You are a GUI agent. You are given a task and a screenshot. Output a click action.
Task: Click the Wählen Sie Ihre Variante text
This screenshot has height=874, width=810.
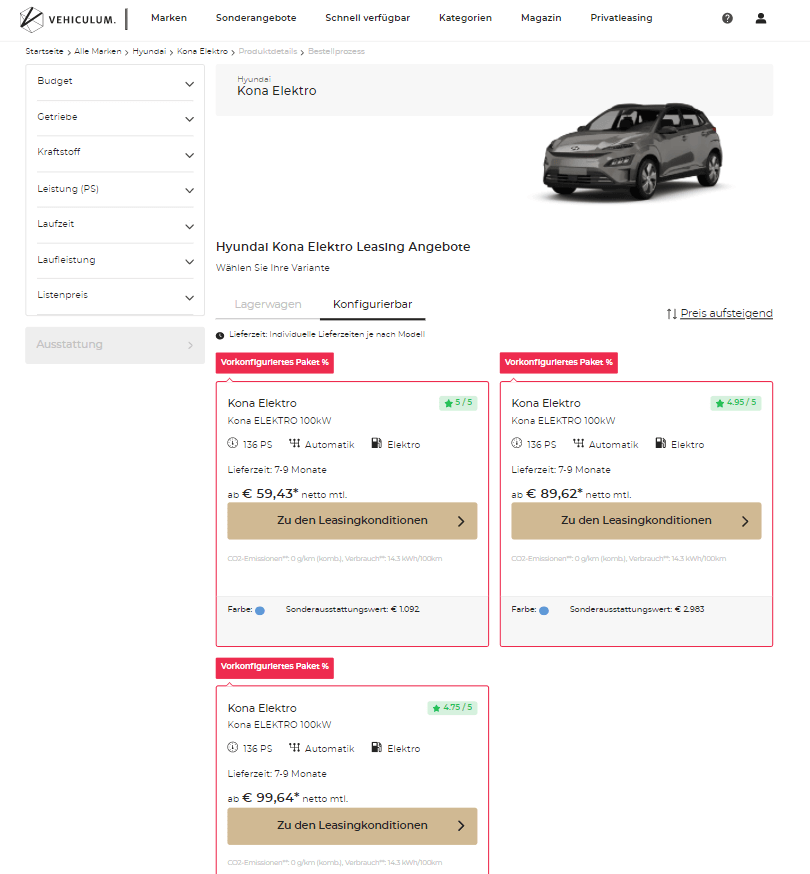point(273,268)
